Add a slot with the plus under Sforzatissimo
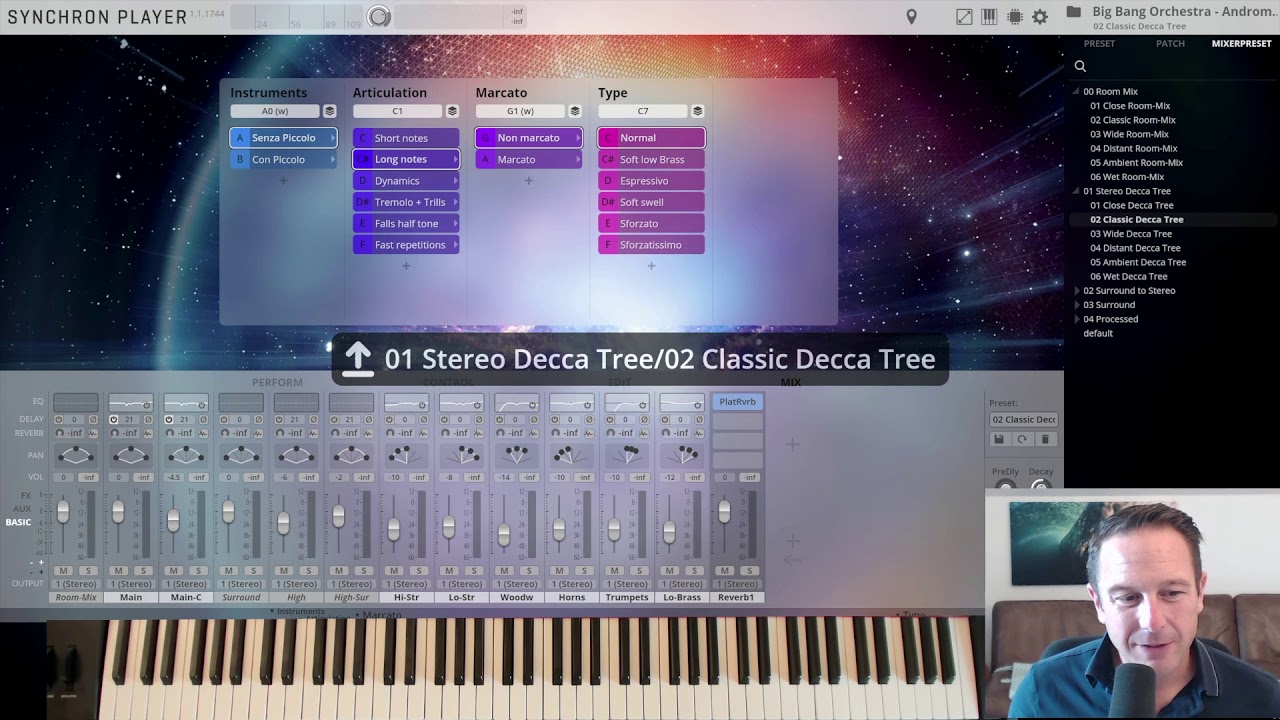1280x720 pixels. pos(651,266)
